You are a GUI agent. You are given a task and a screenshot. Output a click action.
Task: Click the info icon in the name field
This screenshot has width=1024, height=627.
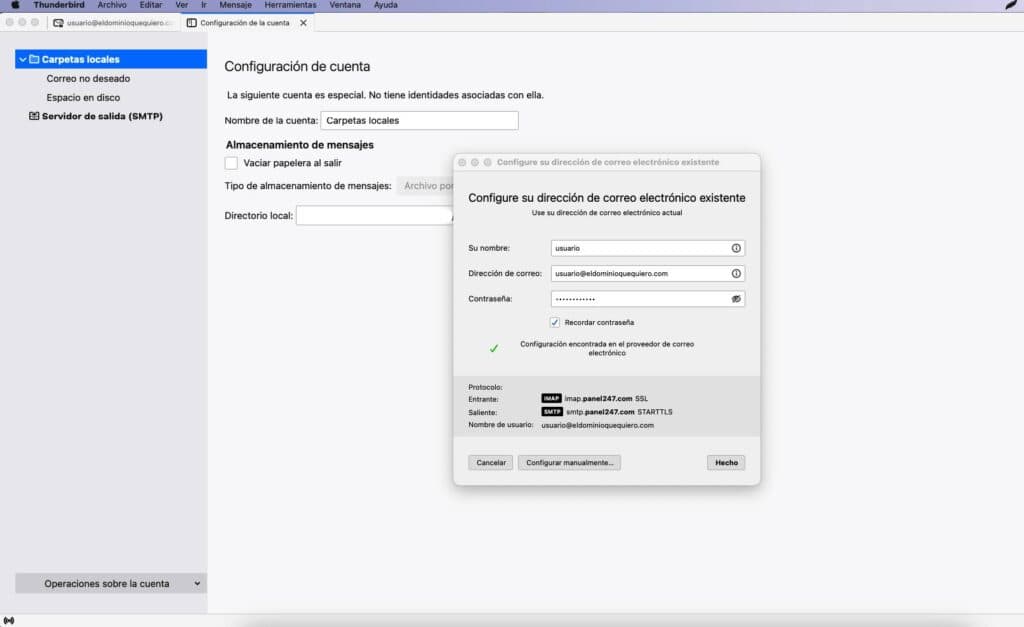point(736,248)
